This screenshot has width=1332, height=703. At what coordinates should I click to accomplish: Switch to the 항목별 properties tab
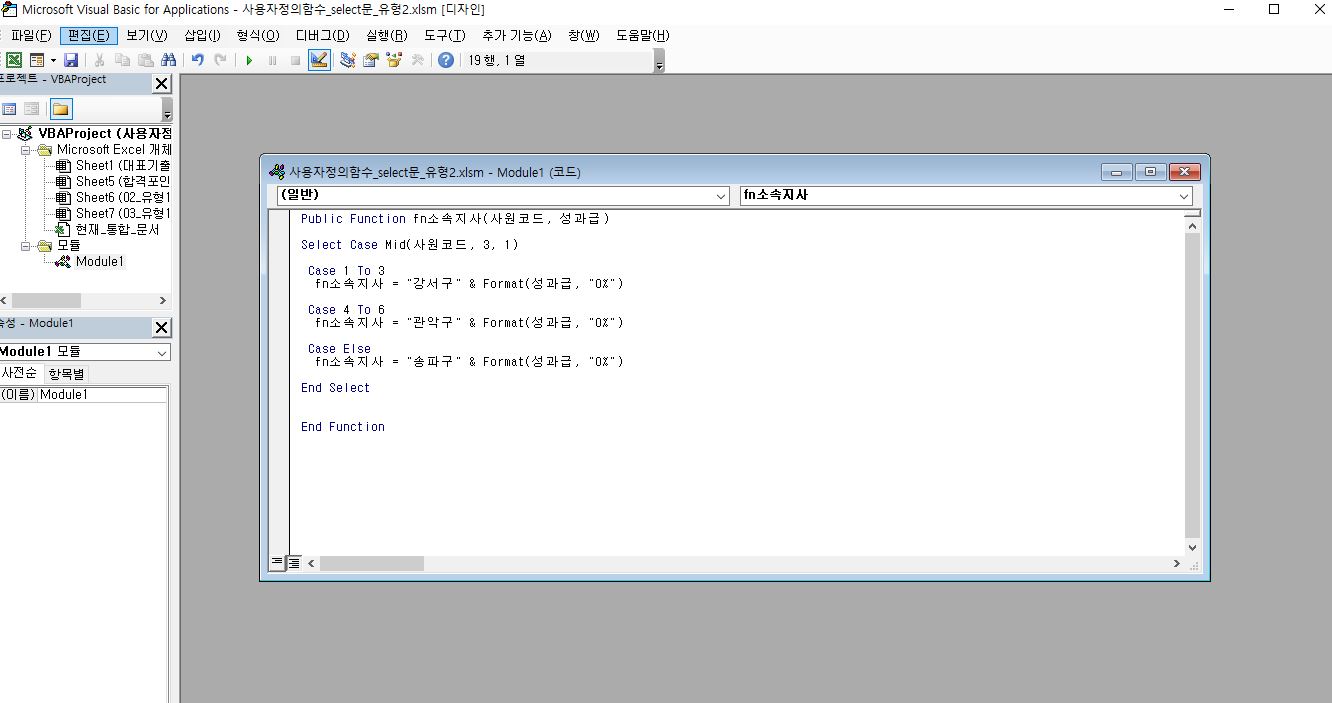pos(67,373)
